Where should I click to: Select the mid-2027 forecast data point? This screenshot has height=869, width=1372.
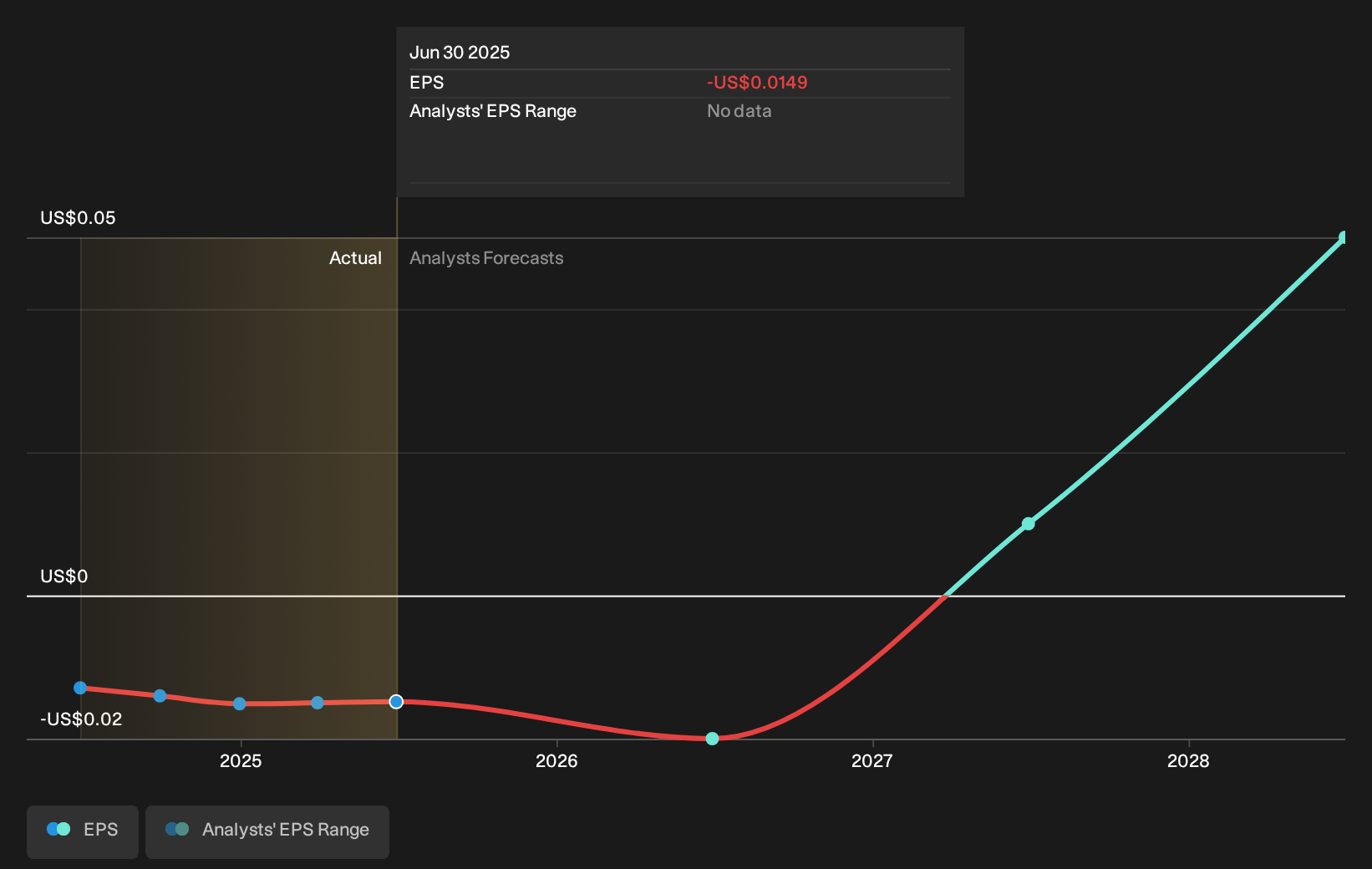coord(1029,524)
